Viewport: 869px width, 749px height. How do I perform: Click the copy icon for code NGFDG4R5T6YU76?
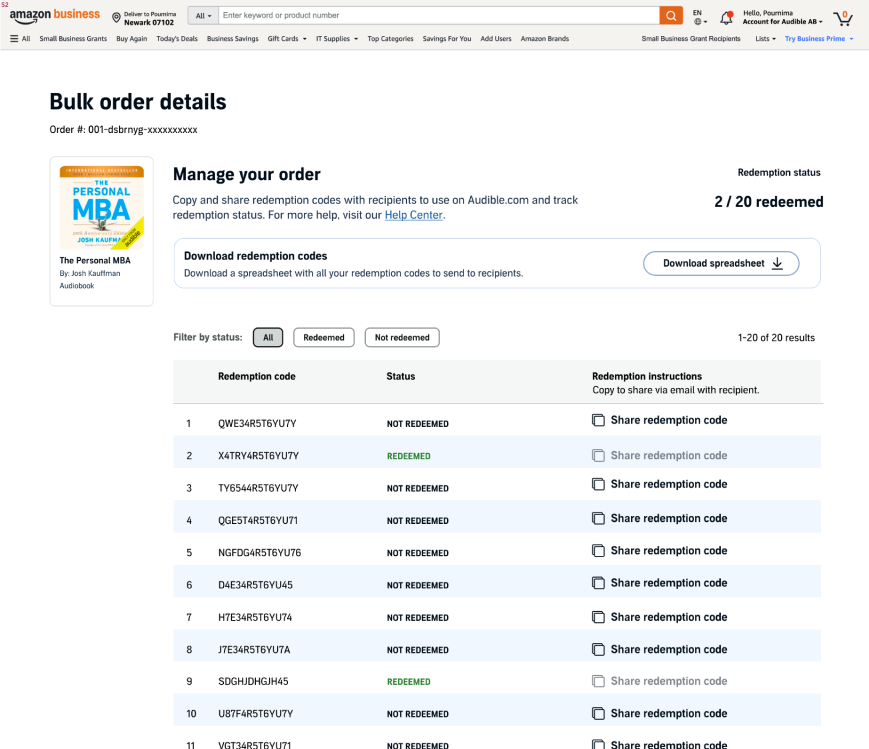pyautogui.click(x=598, y=551)
